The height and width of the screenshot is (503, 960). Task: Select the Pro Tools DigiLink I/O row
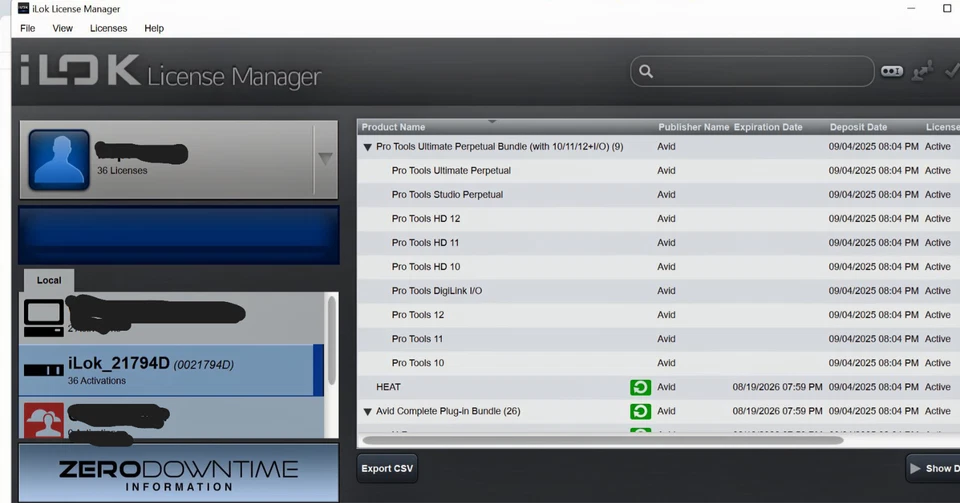[658, 291]
